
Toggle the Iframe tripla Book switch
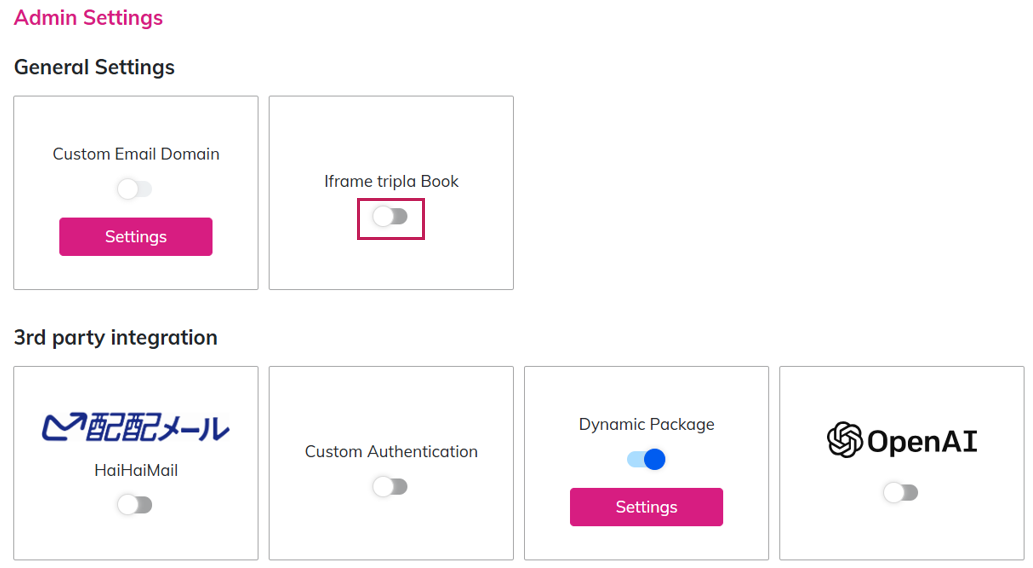[x=390, y=217]
